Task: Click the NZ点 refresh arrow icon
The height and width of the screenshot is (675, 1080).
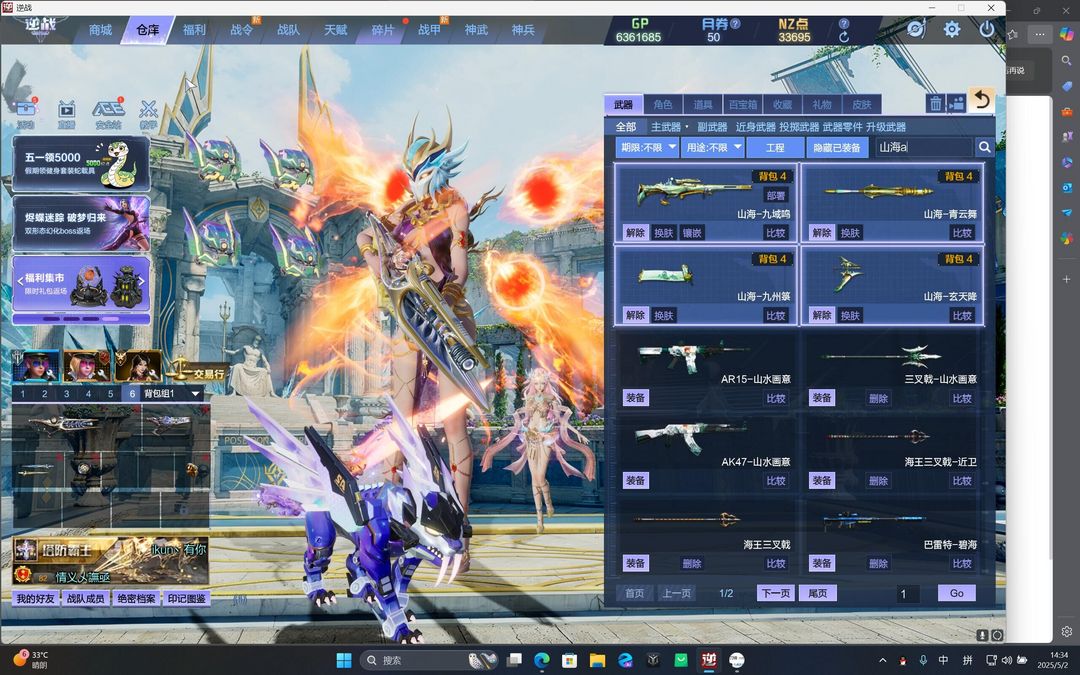Action: (x=844, y=37)
